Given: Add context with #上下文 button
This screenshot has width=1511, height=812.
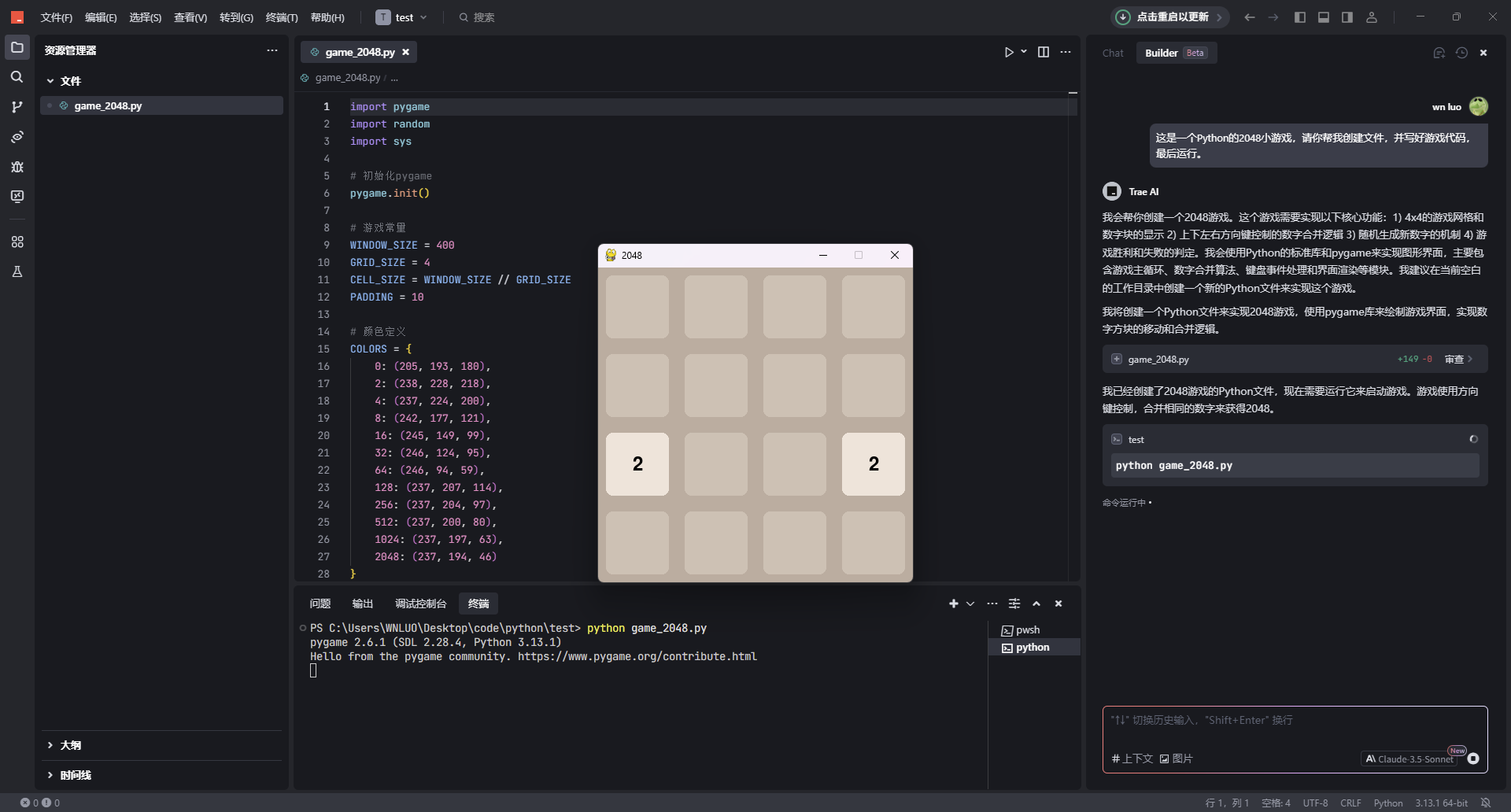Looking at the screenshot, I should 1132,758.
